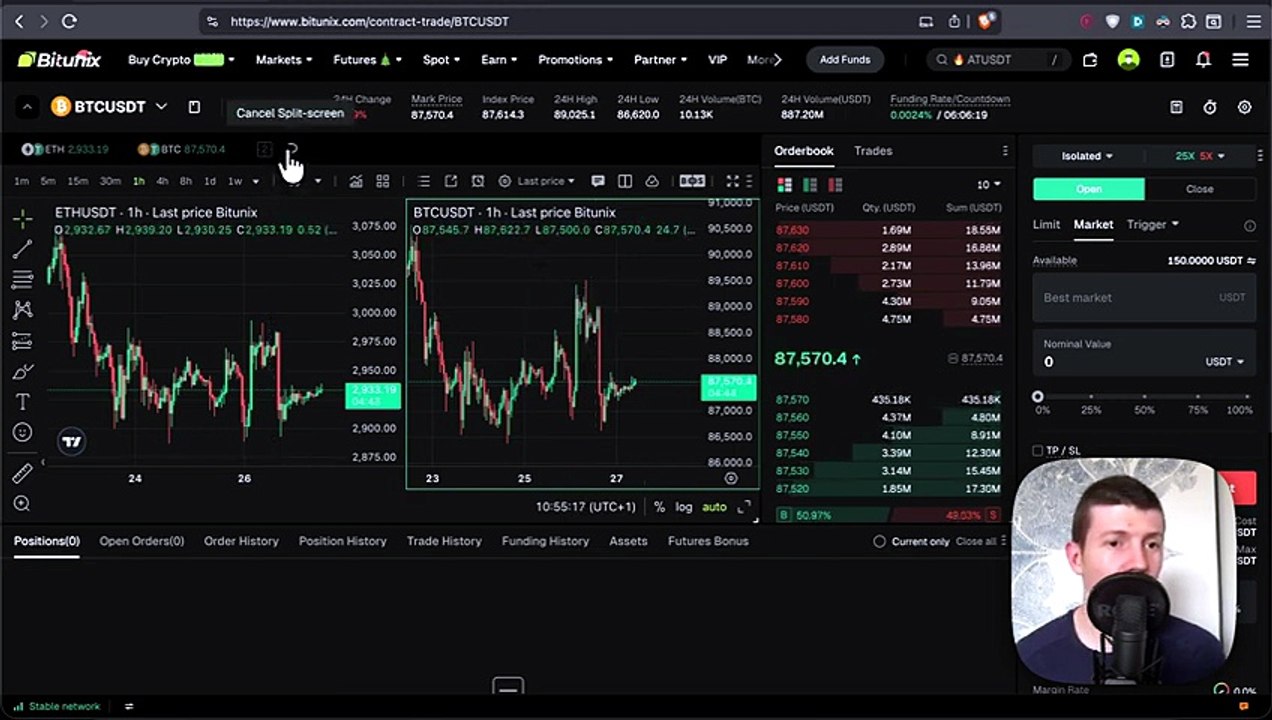Open the USDT unit dropdown in Nominal Value
1272x720 pixels.
[x=1224, y=362]
